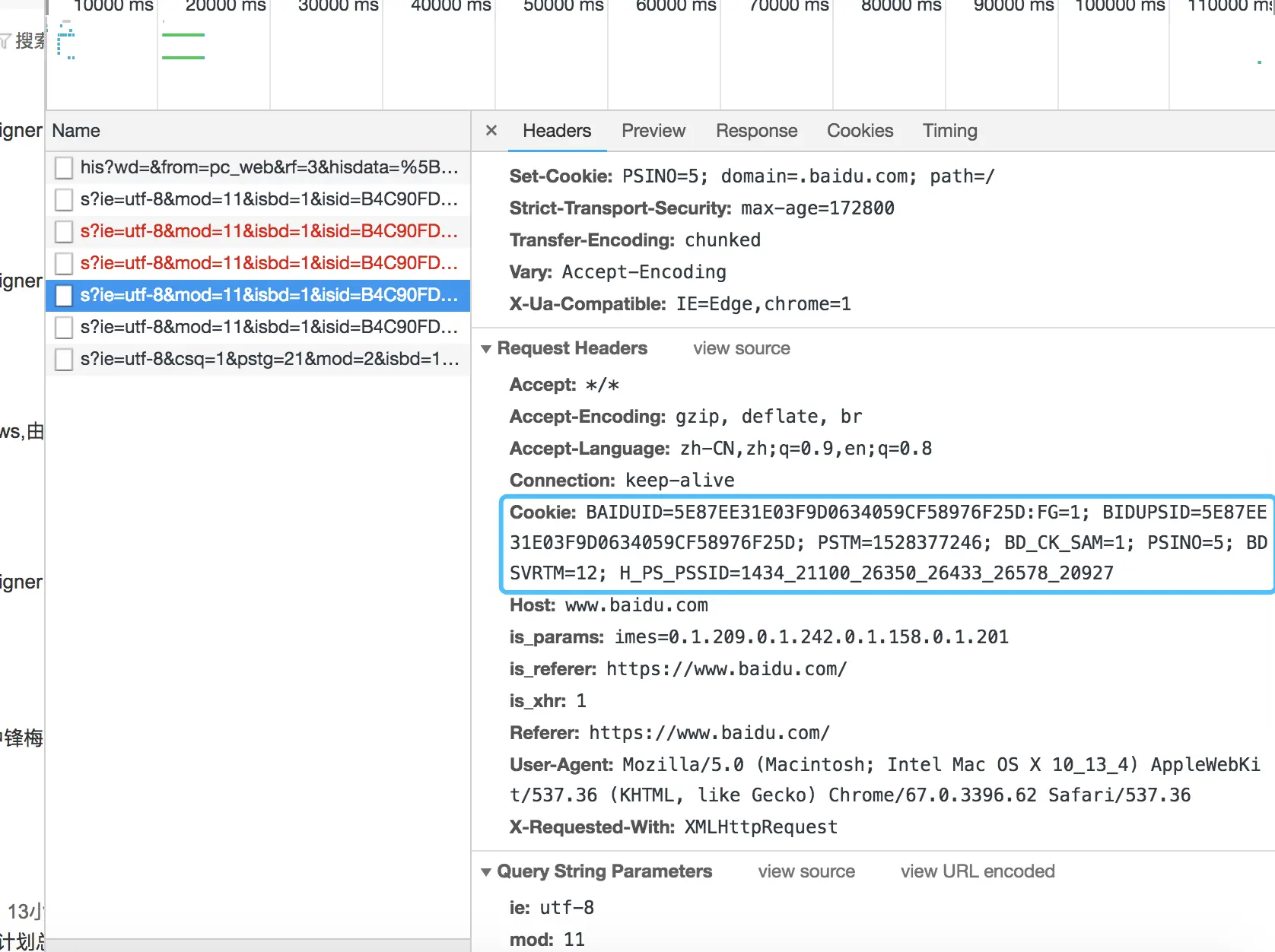Select the Accept-Encoding gzip, deflate, br line
Viewport: 1275px width, 952px height.
click(686, 417)
